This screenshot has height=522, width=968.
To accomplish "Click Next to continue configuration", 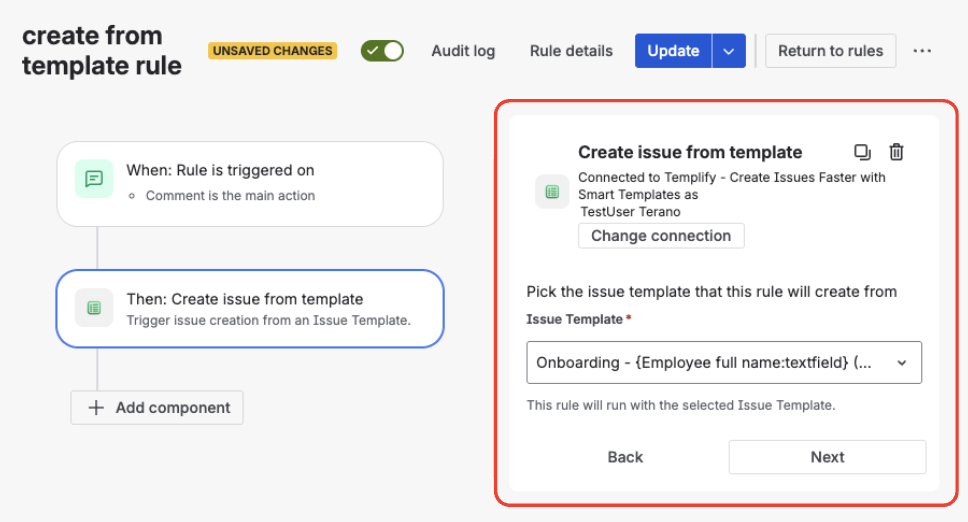I will (x=827, y=457).
